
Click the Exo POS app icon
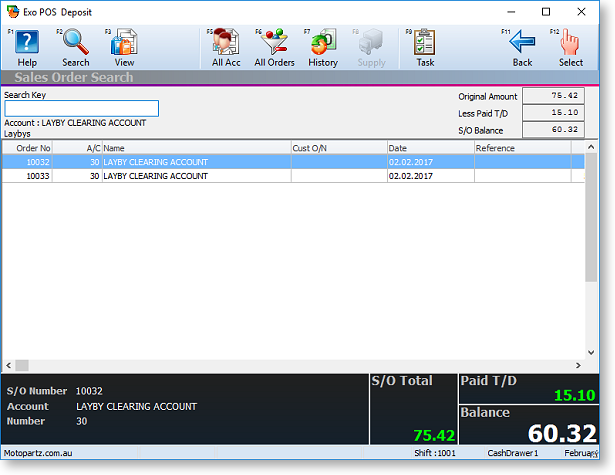(x=13, y=12)
